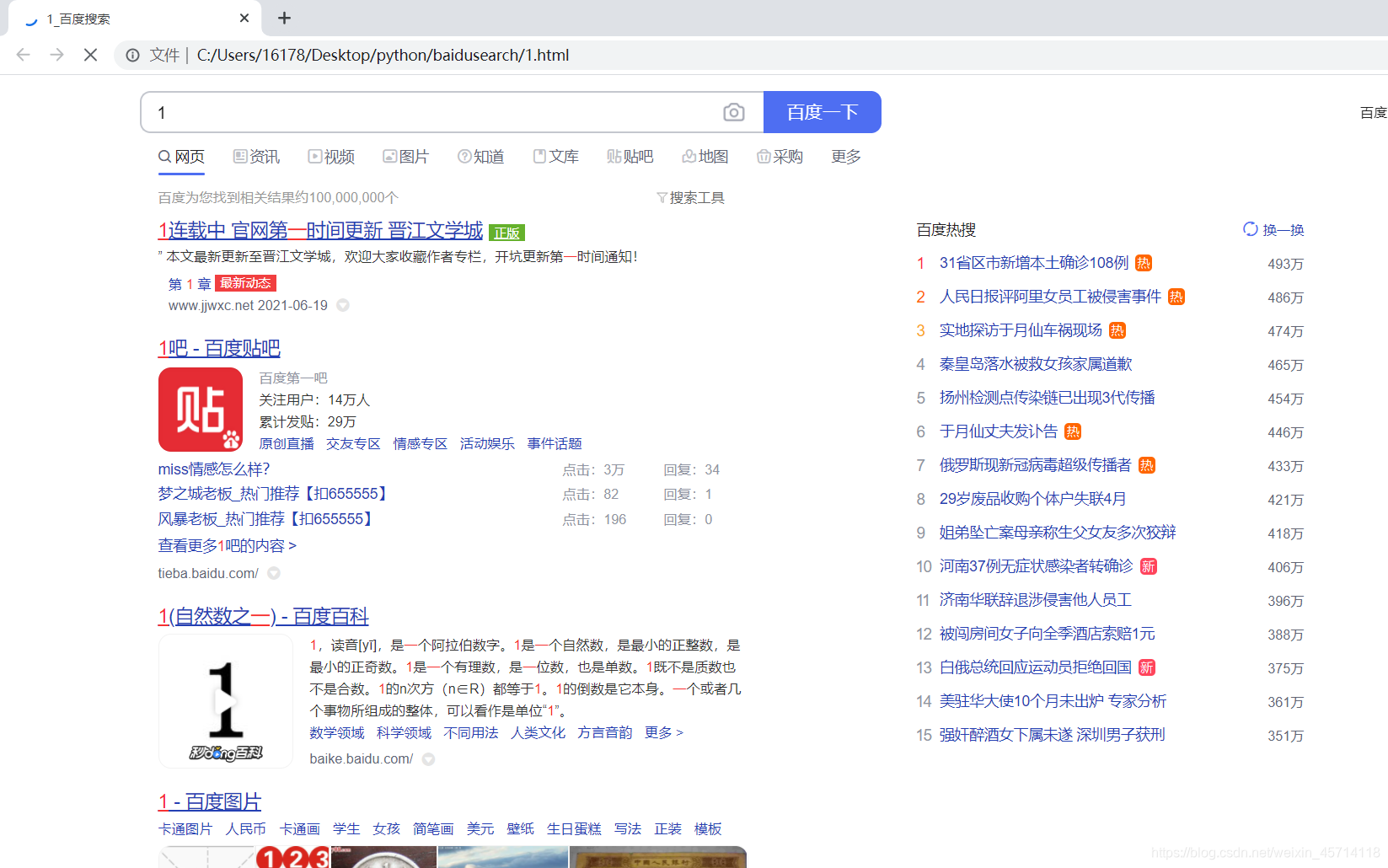Click 情感专区 tieba category link
The width and height of the screenshot is (1388, 868).
coord(420,443)
